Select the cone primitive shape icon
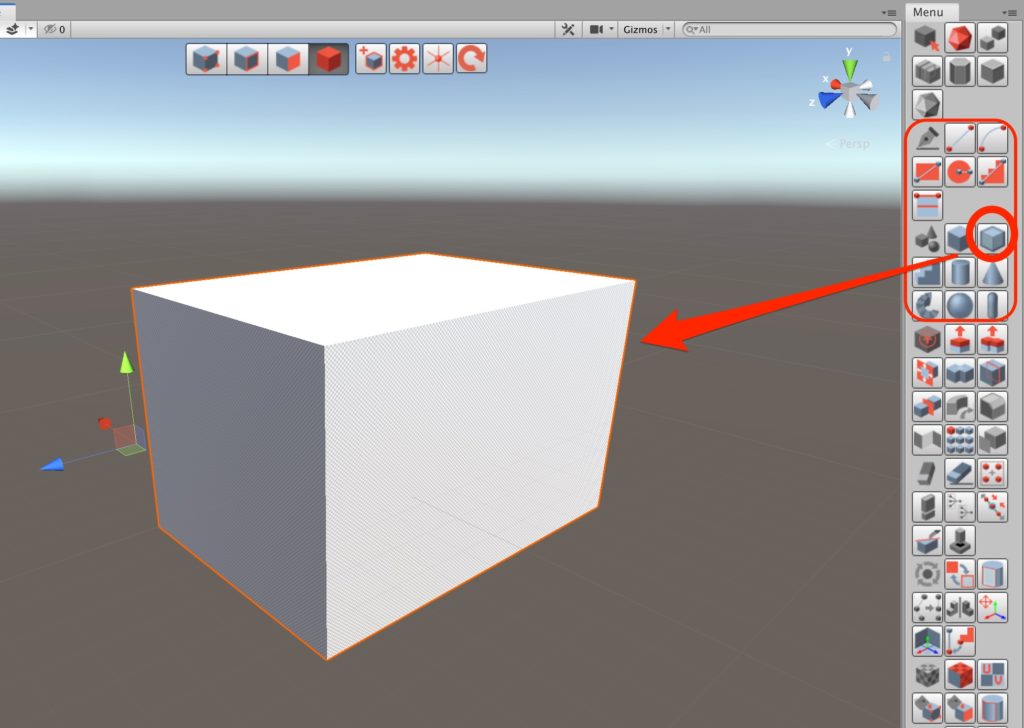 (992, 272)
